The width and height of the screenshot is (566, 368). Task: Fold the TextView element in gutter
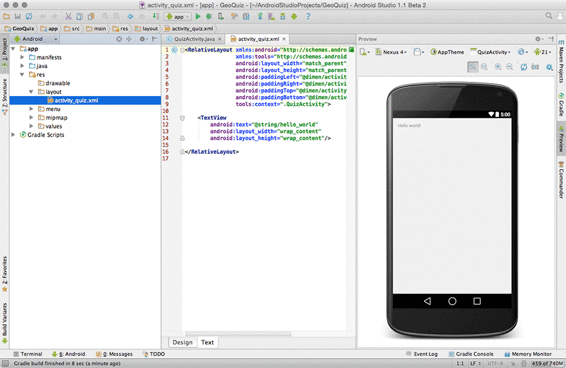coord(182,118)
